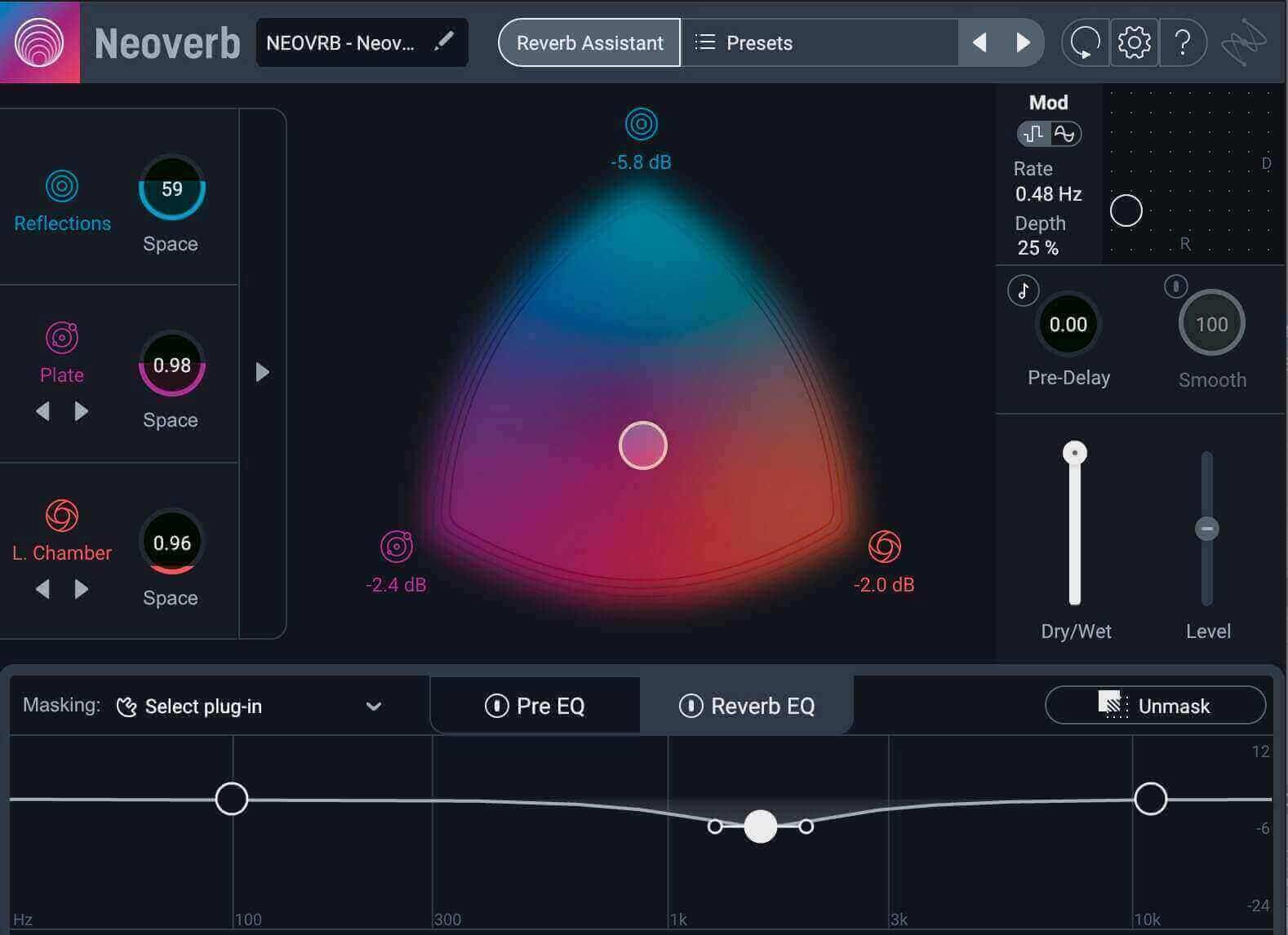1288x935 pixels.
Task: Click Chamber icon at blend pad corner
Action: click(x=885, y=547)
